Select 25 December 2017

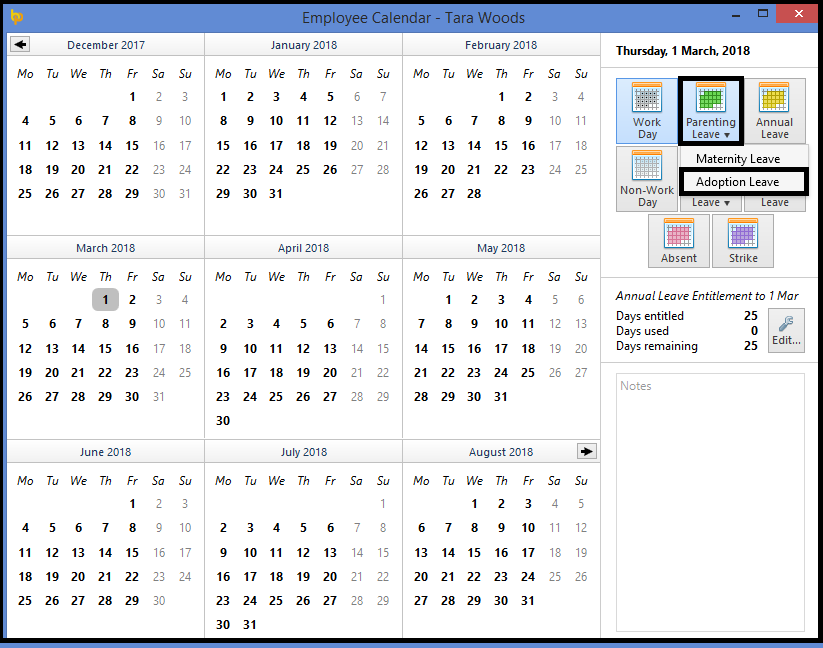25,194
